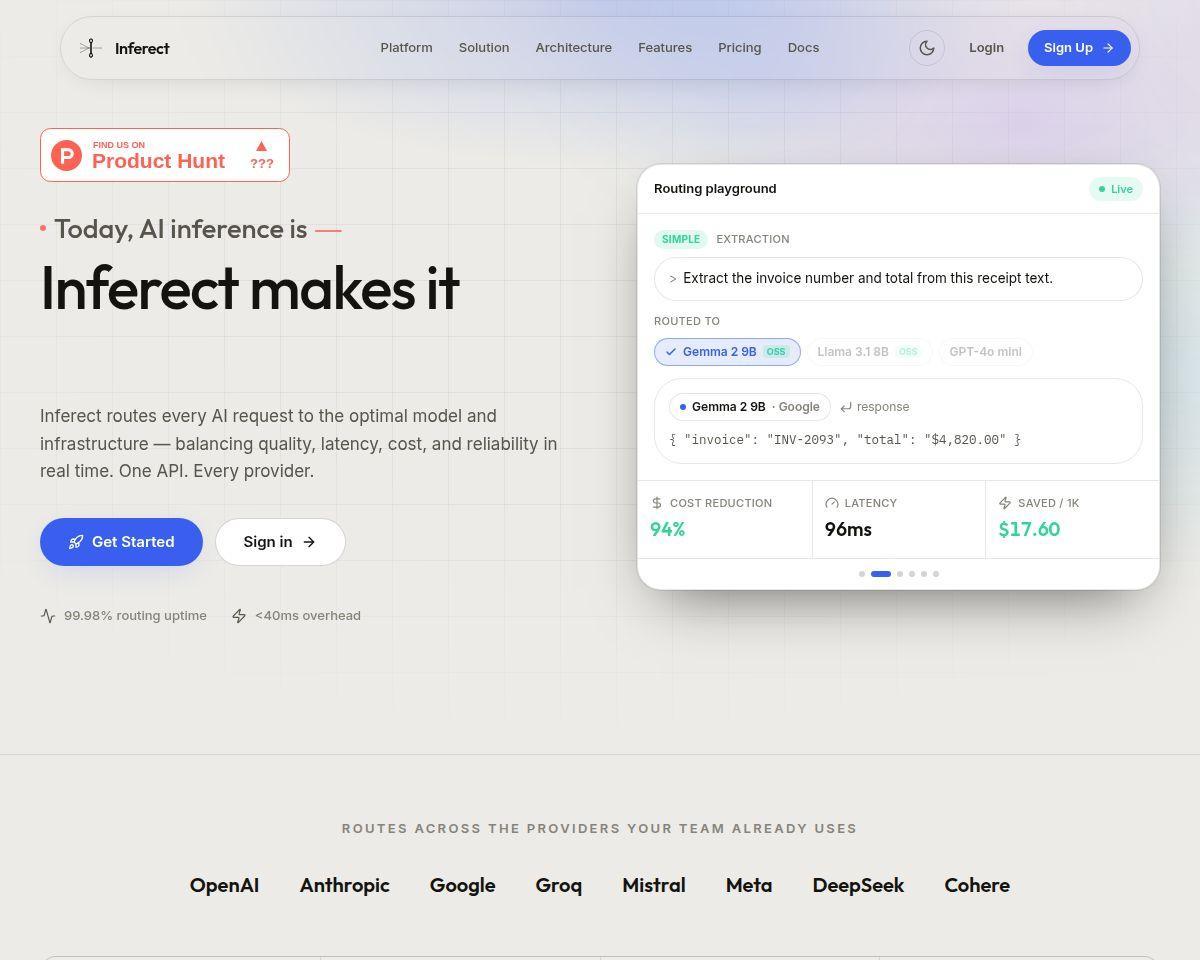Go to the last playground carousel dot
This screenshot has height=960, width=1200.
pyautogui.click(x=936, y=574)
